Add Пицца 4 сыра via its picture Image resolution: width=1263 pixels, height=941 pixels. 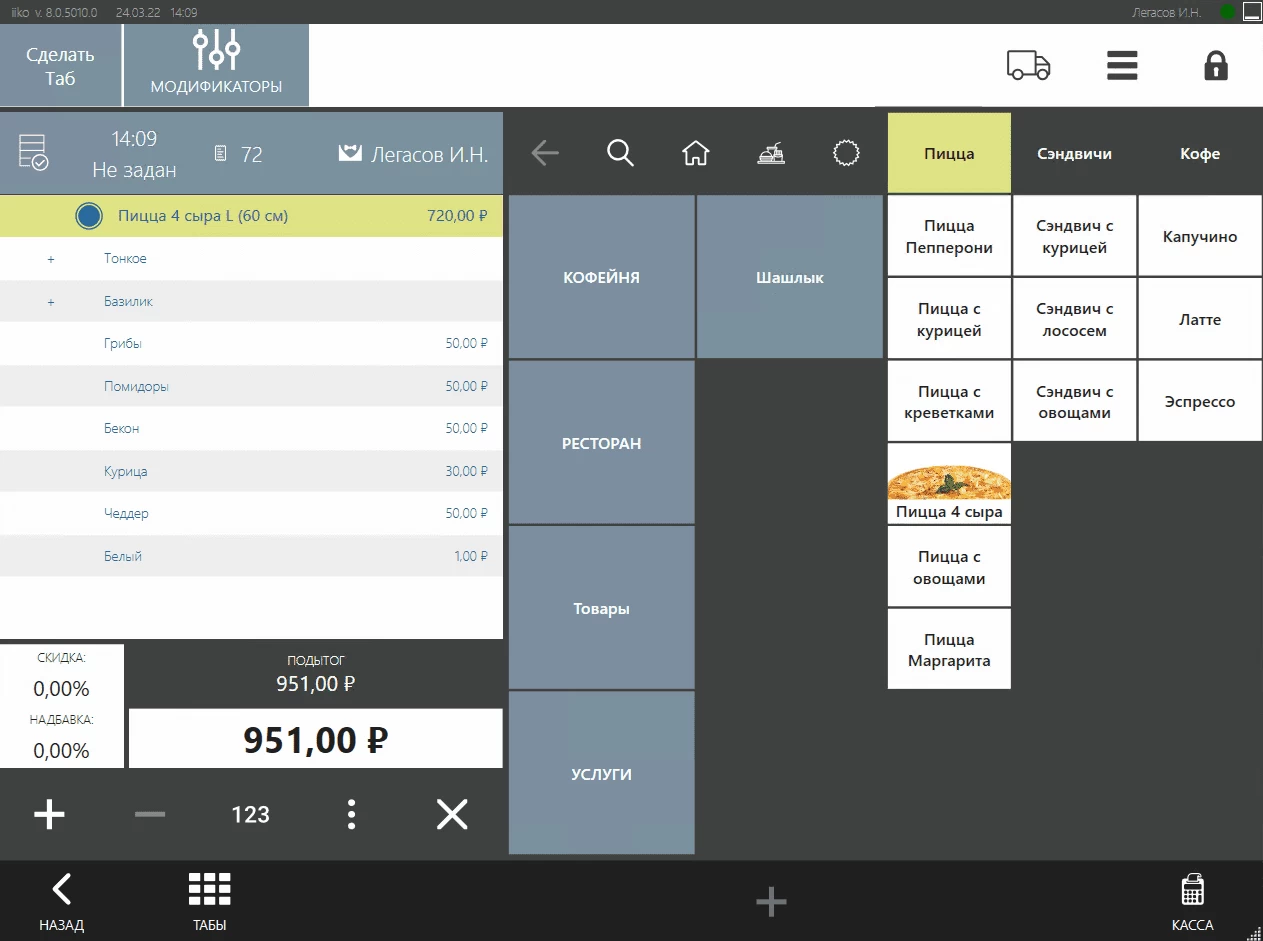click(949, 484)
